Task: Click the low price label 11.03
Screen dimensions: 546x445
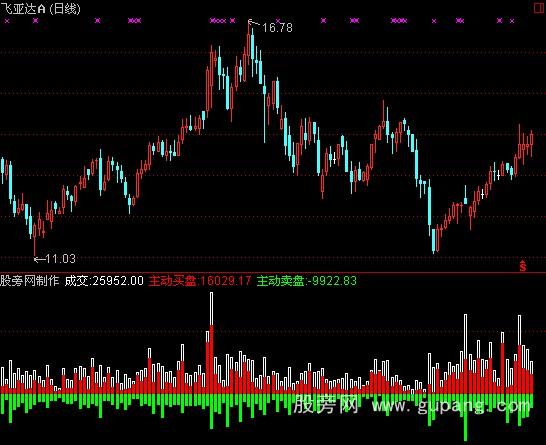Action: click(61, 259)
